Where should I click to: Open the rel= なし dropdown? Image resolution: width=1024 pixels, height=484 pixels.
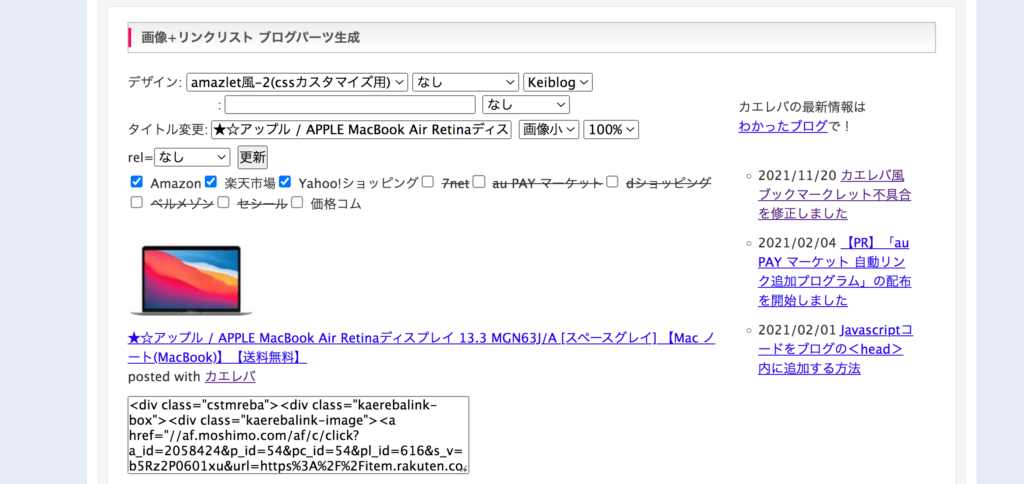[192, 157]
